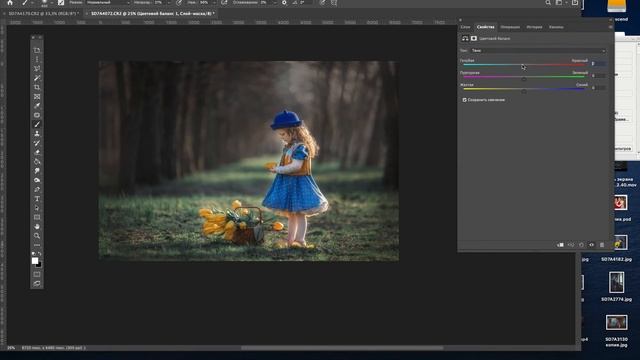
Task: Select the Crop tool
Action: click(x=37, y=87)
